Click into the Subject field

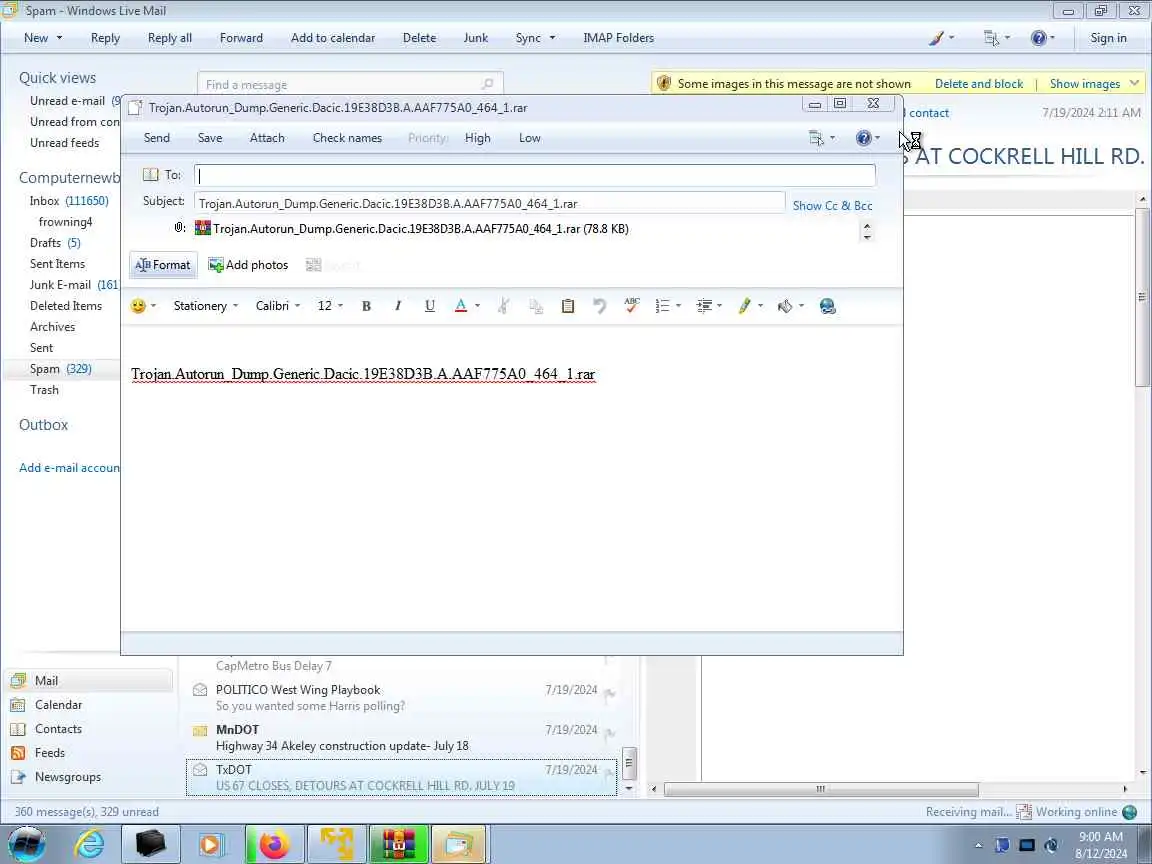(x=489, y=204)
